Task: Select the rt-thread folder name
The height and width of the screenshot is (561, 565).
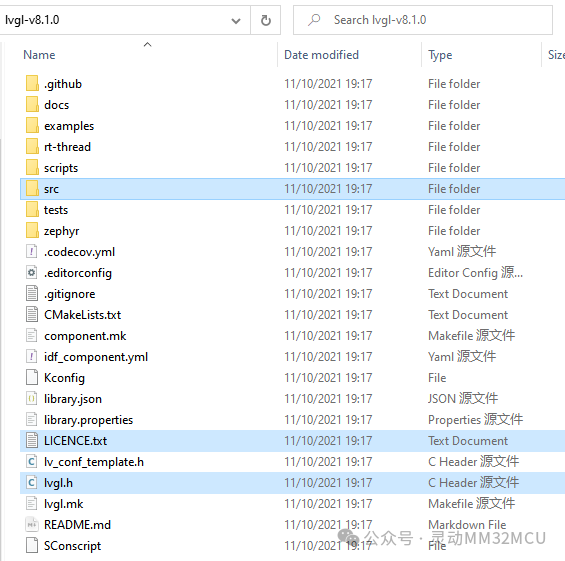Action: tap(67, 147)
